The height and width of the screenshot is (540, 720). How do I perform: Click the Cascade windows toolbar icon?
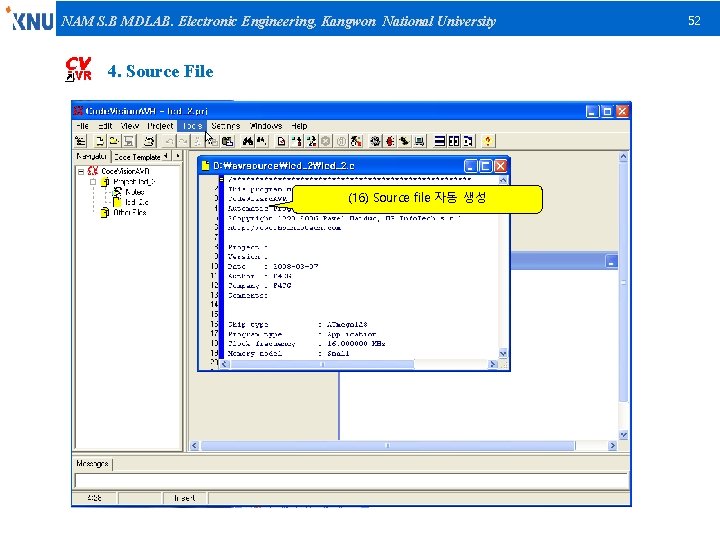click(468, 141)
